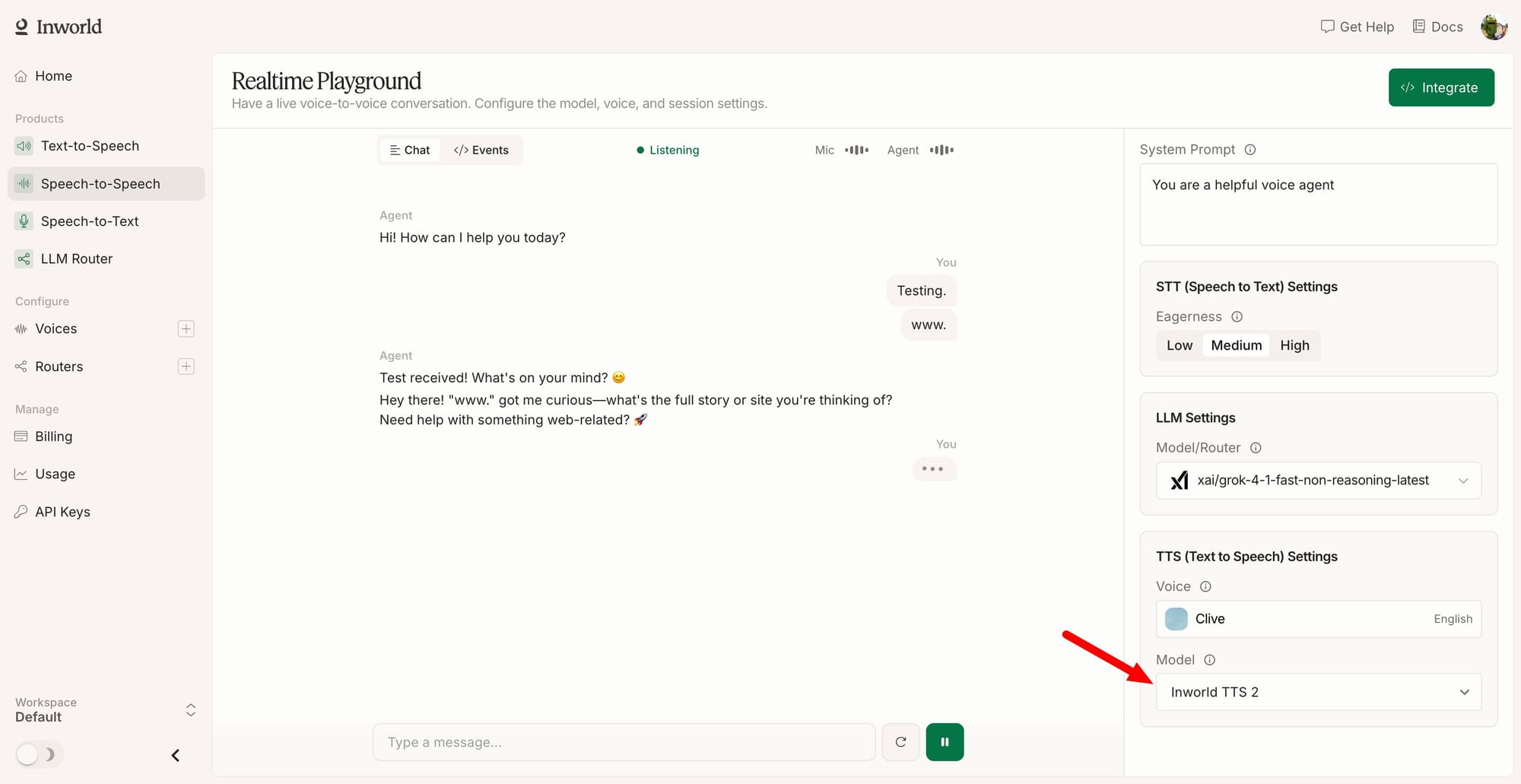Click Model/Router info icon
The width and height of the screenshot is (1521, 784).
1256,448
